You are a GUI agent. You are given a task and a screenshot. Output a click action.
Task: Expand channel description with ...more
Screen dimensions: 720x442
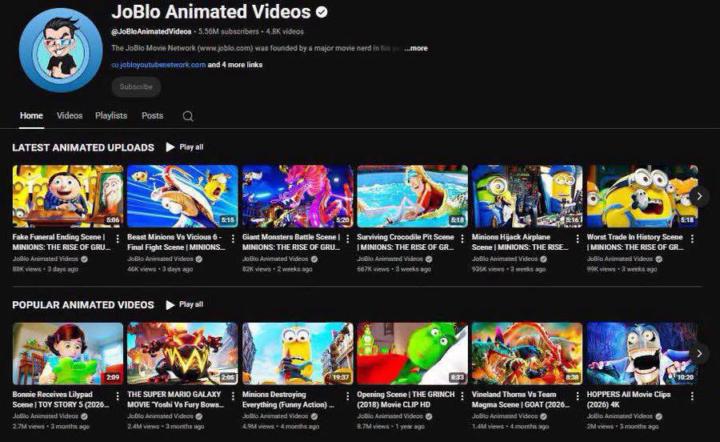(416, 48)
